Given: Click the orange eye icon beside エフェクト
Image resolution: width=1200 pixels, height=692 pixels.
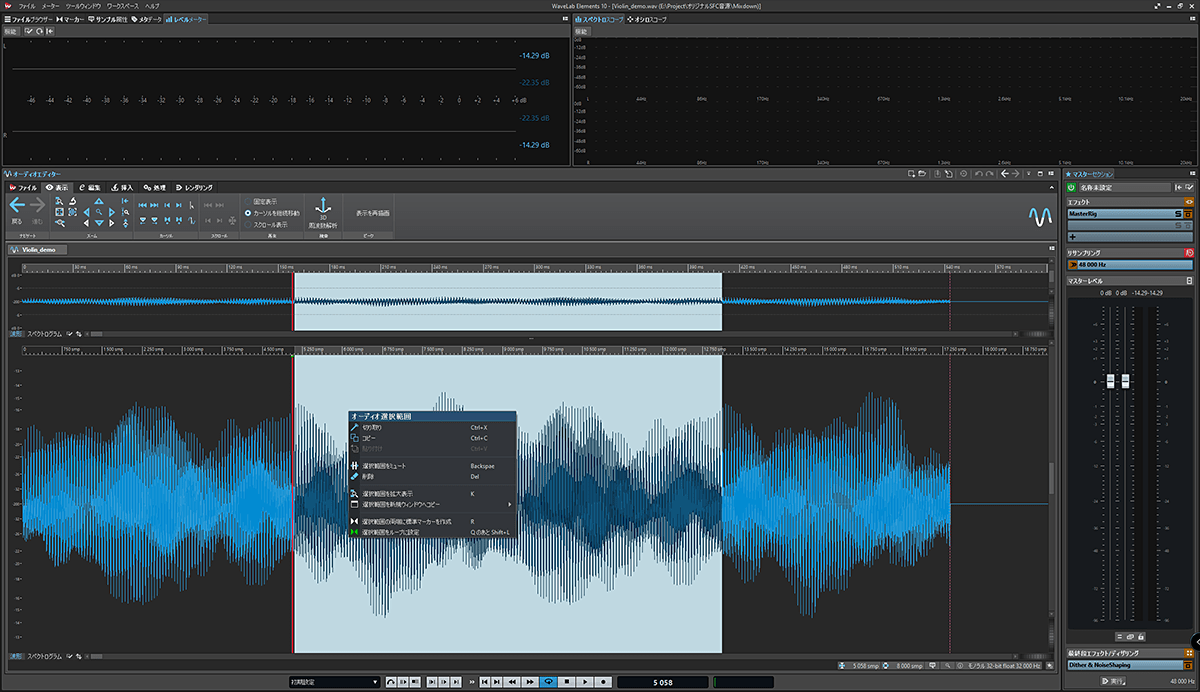Looking at the screenshot, I should click(x=1190, y=202).
